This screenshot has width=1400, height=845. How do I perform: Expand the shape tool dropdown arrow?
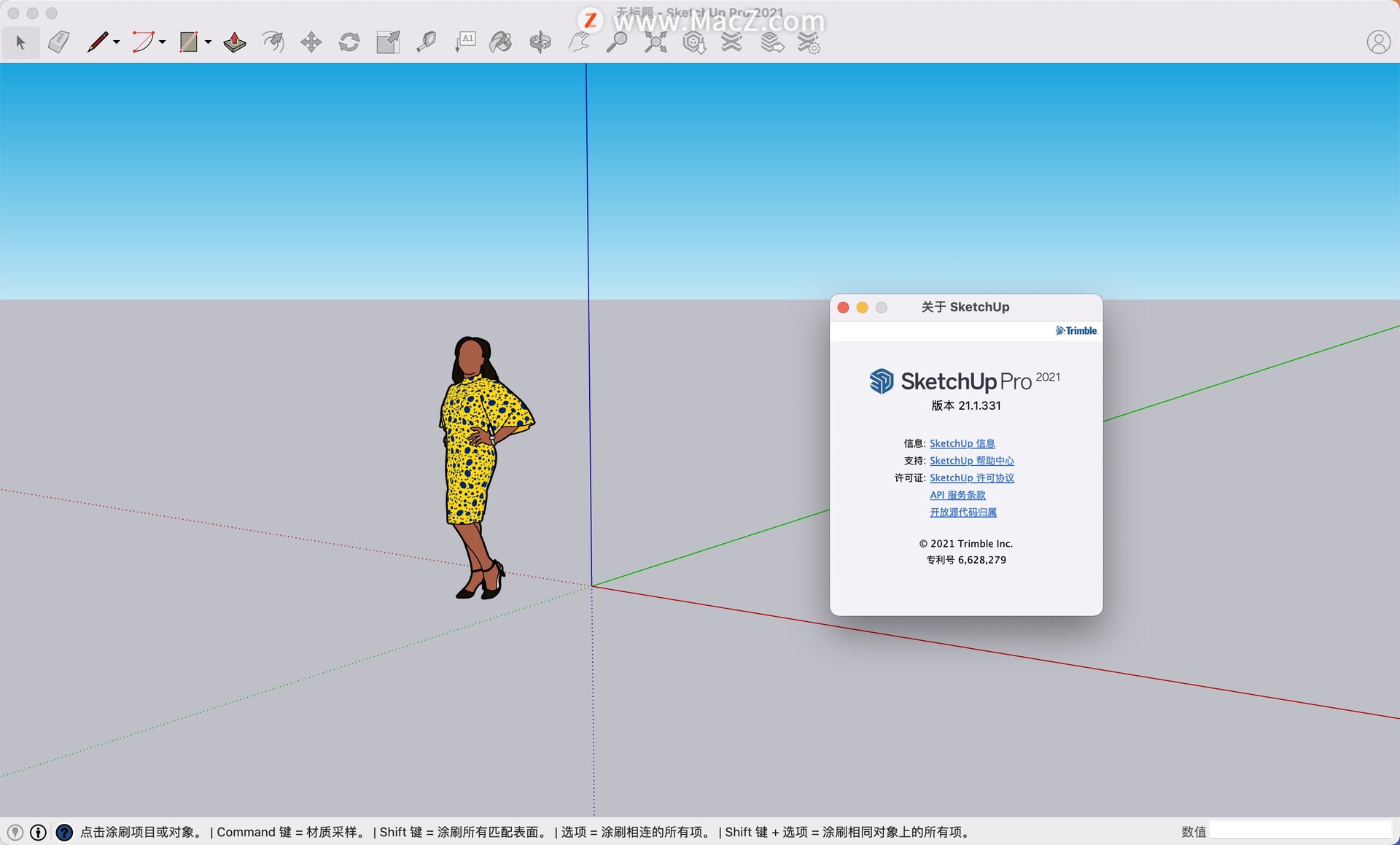tap(208, 42)
